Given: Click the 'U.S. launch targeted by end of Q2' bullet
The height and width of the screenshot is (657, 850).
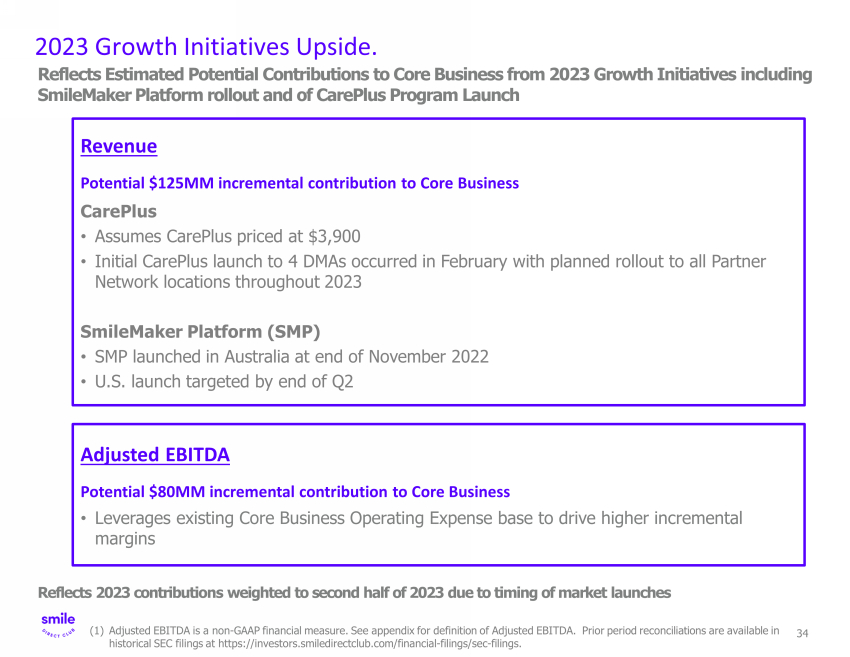Looking at the screenshot, I should pos(224,381).
